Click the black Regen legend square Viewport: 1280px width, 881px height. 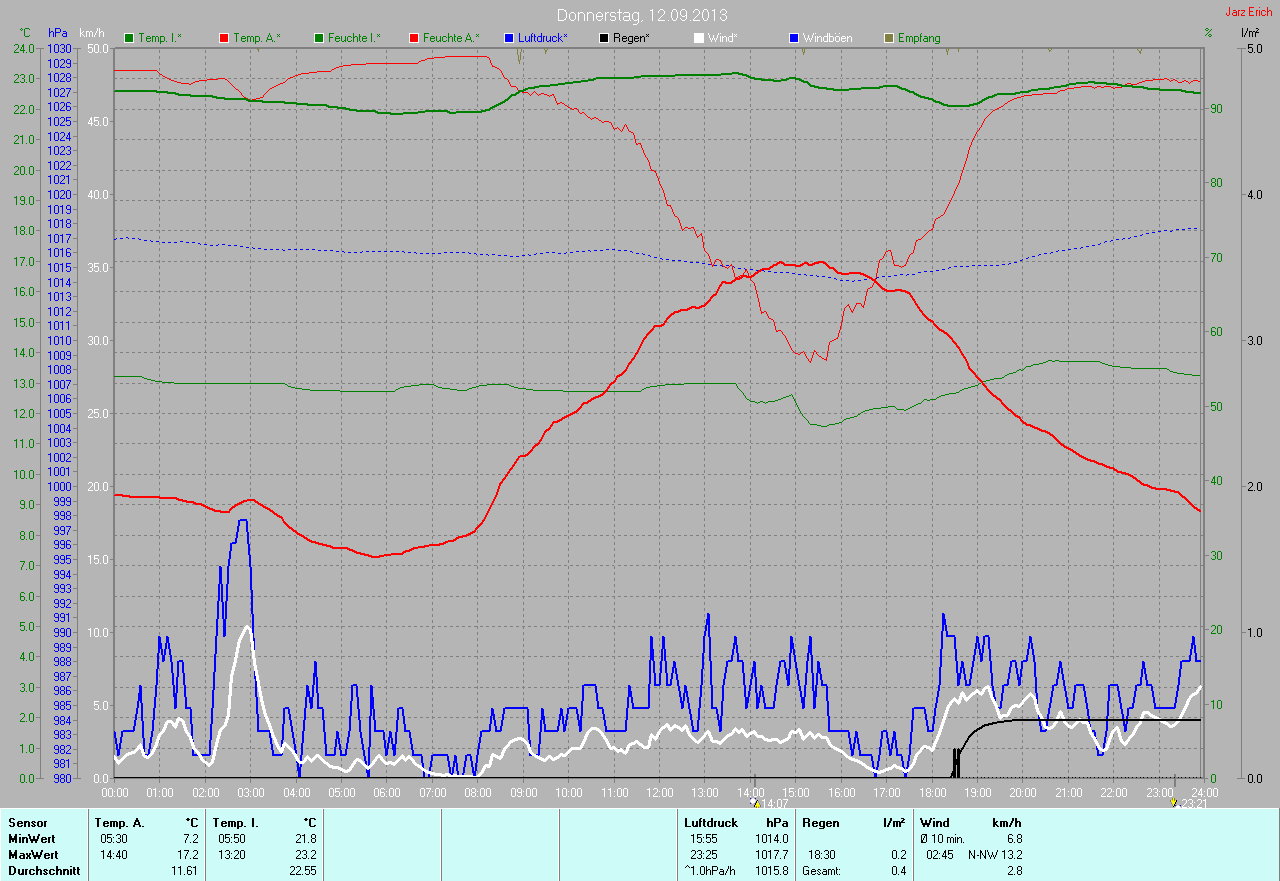604,38
